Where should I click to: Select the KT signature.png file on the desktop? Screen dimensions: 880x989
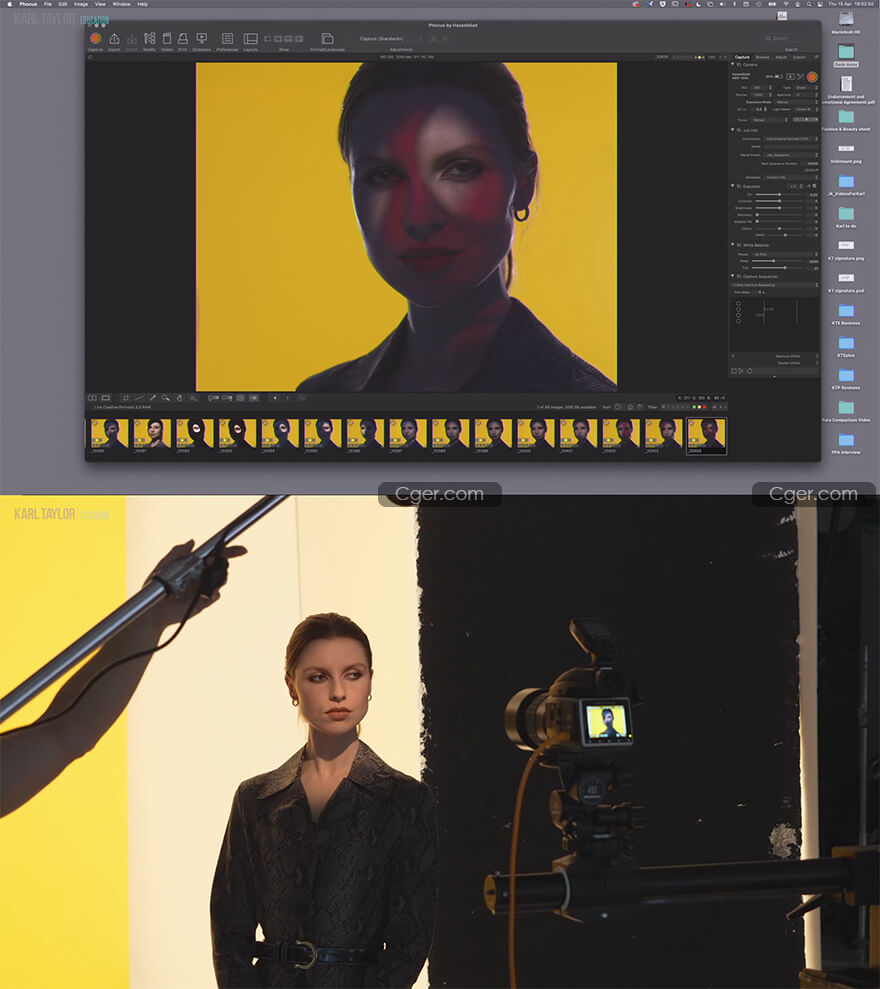tap(846, 249)
